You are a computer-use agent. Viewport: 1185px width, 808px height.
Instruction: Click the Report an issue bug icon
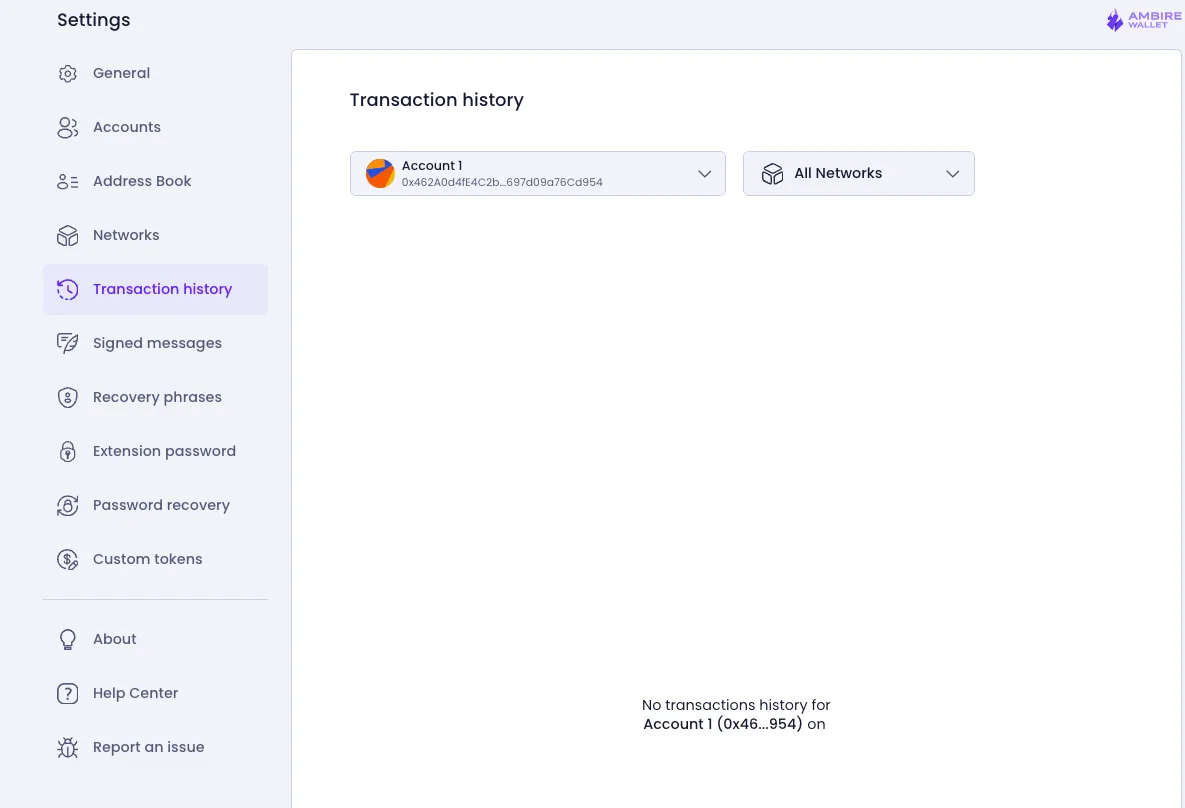[67, 747]
